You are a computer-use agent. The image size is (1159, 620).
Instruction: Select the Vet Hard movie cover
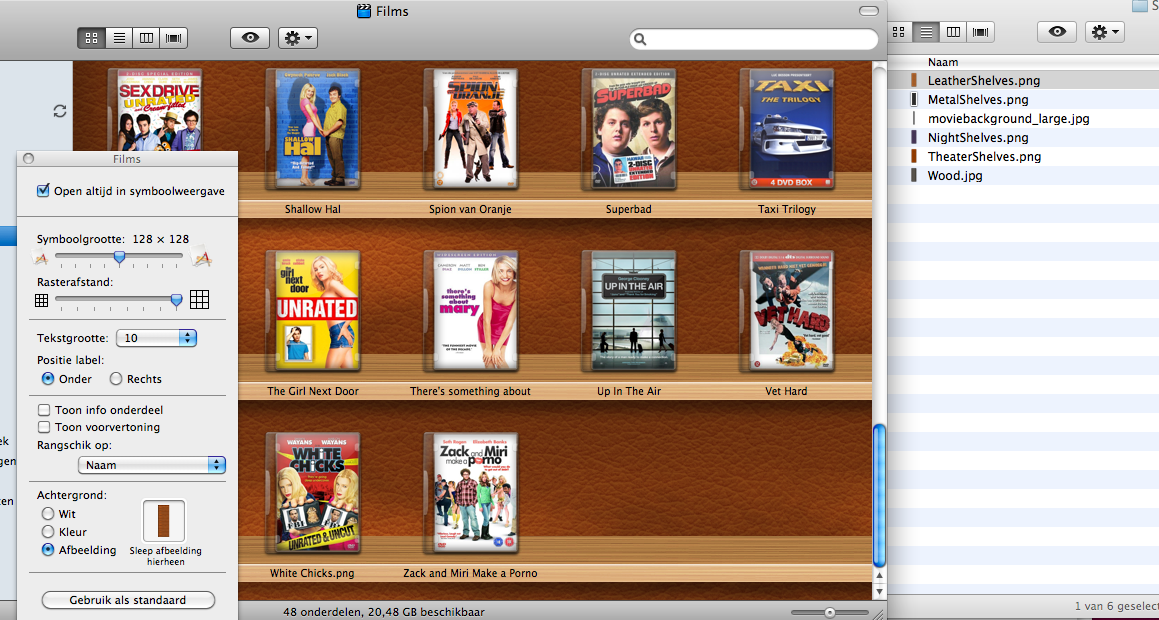786,310
